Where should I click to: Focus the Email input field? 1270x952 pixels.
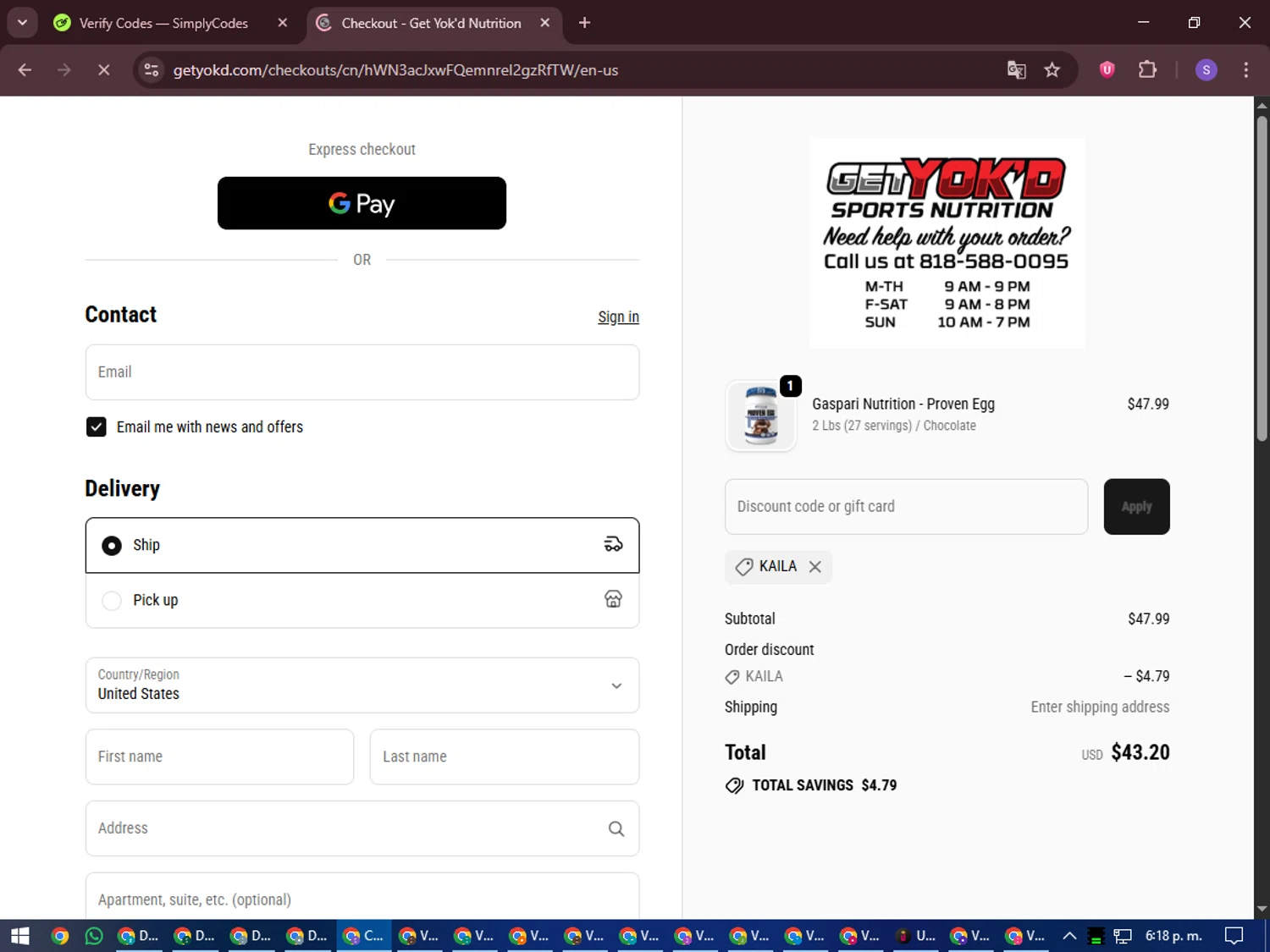click(x=362, y=372)
